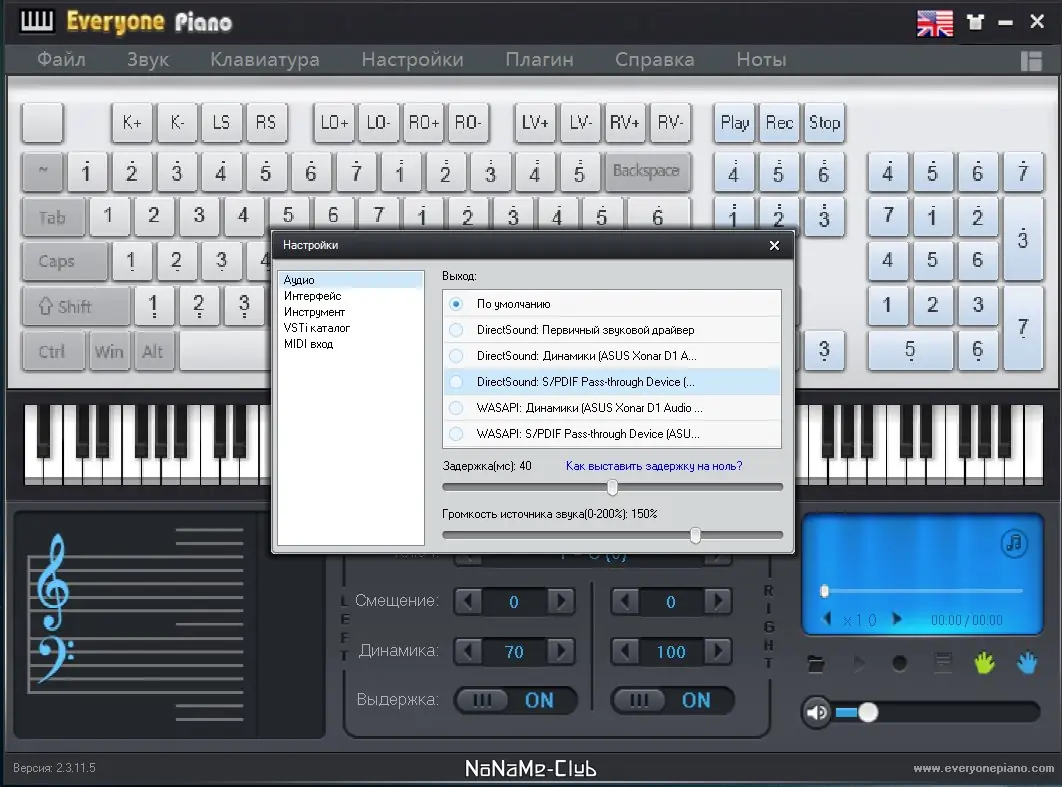Open the Плагин menu
This screenshot has height=787, width=1062.
tap(539, 60)
